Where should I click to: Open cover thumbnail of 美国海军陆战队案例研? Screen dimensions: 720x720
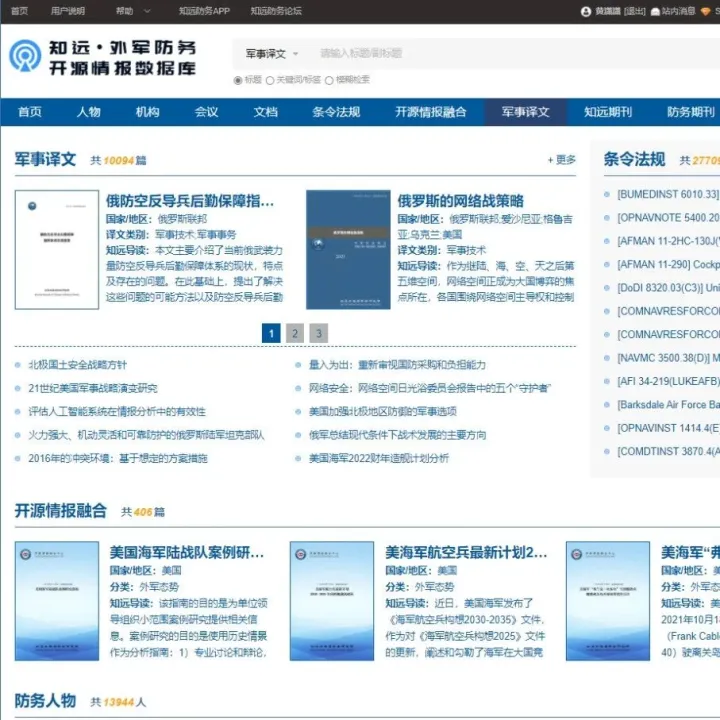tap(57, 601)
